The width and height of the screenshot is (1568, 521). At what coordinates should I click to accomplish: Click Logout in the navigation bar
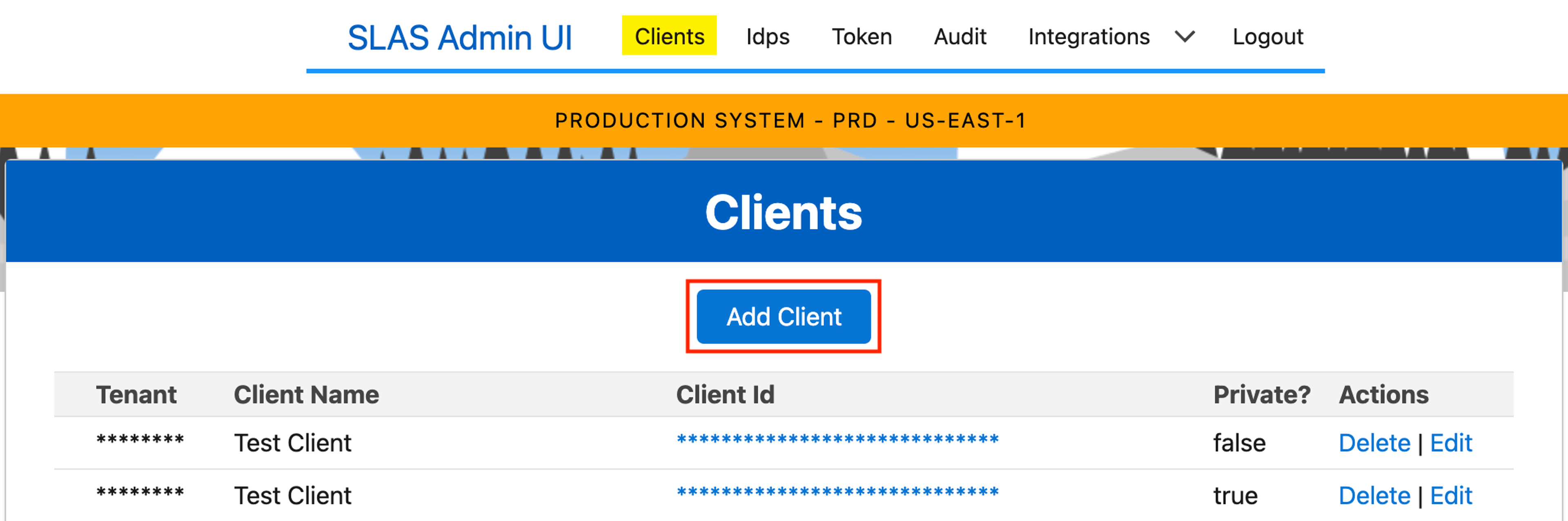click(1268, 36)
